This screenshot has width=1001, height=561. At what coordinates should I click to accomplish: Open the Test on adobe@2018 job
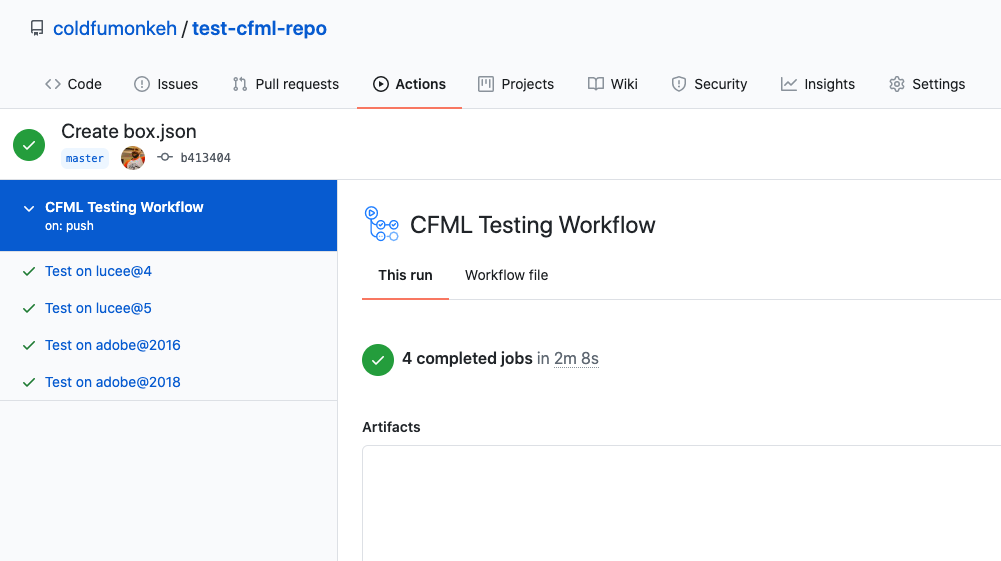pos(112,382)
